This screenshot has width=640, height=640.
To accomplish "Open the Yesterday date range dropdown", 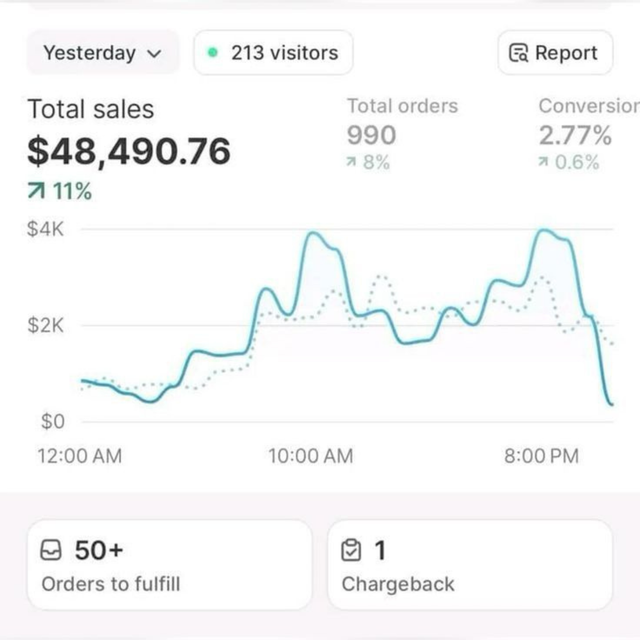I will coord(102,53).
